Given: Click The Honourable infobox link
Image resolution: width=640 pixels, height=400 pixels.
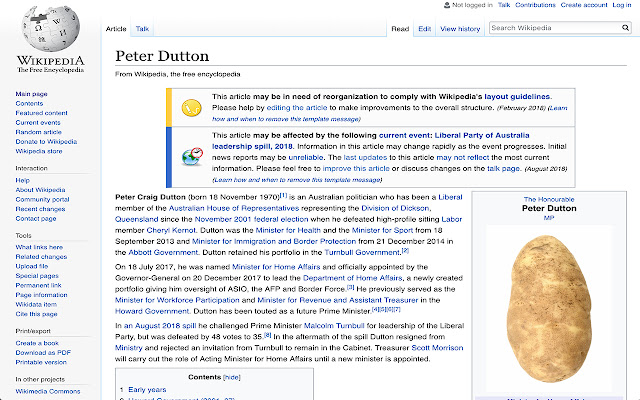Looking at the screenshot, I should click(549, 200).
